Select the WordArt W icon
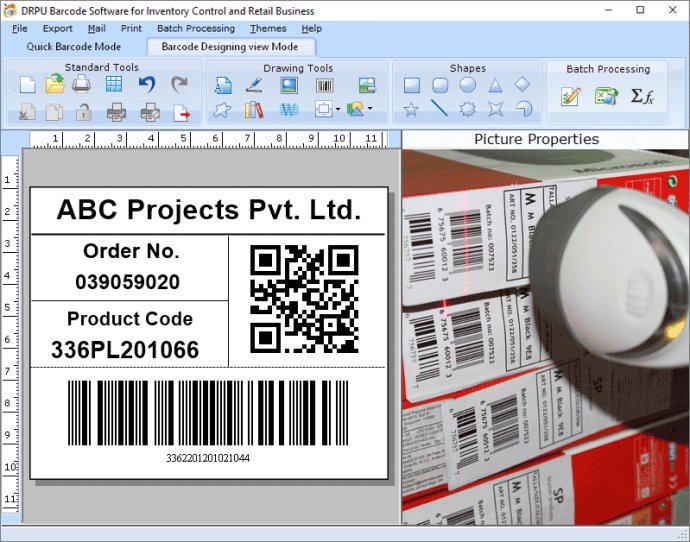This screenshot has height=542, width=690. tap(289, 110)
